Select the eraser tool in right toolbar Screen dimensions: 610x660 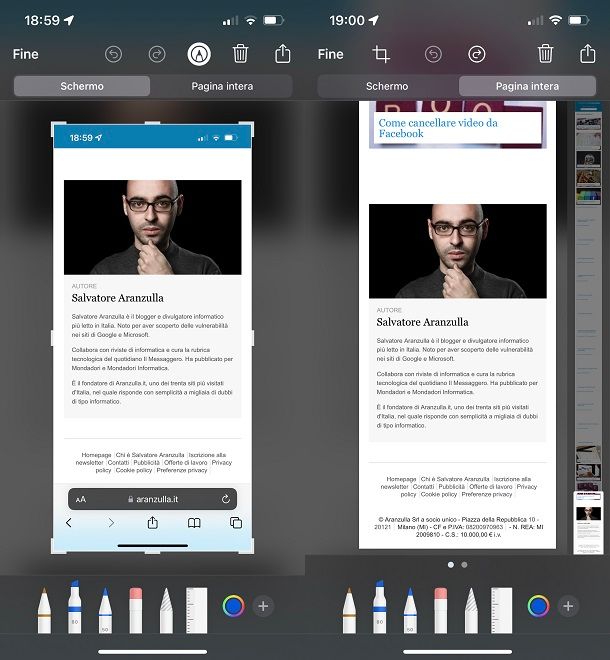440,611
